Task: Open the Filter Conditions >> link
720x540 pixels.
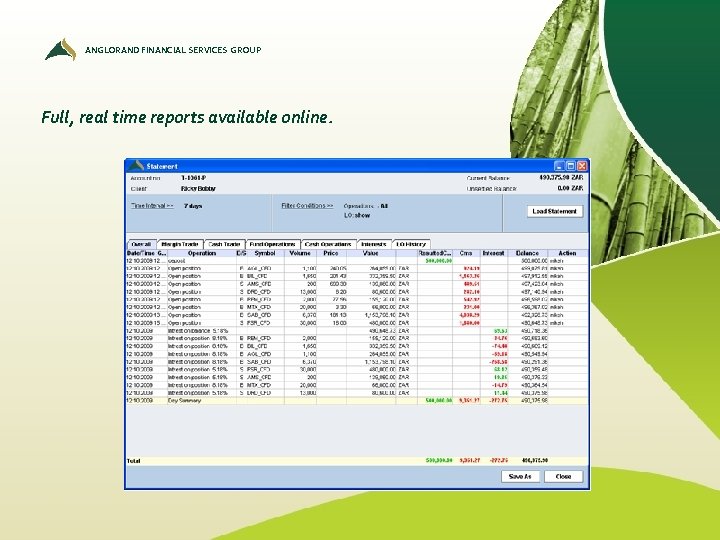Action: tap(307, 206)
